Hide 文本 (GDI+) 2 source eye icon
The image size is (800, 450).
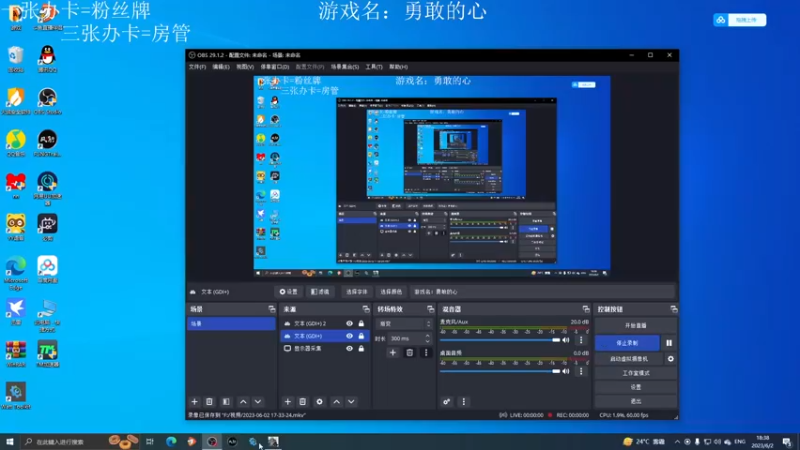coord(349,323)
